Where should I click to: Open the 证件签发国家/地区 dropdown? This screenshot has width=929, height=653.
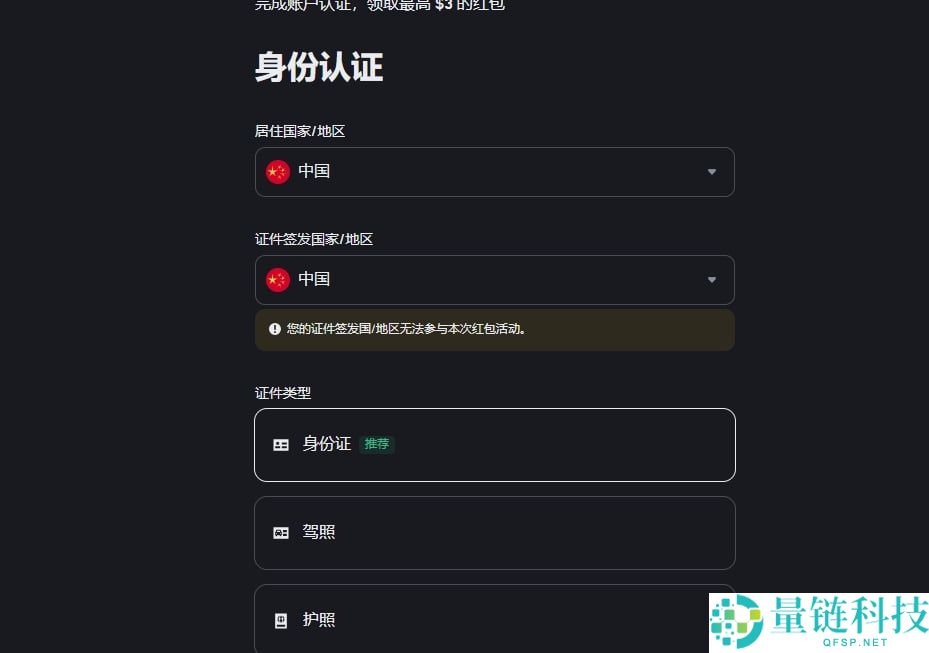[494, 279]
